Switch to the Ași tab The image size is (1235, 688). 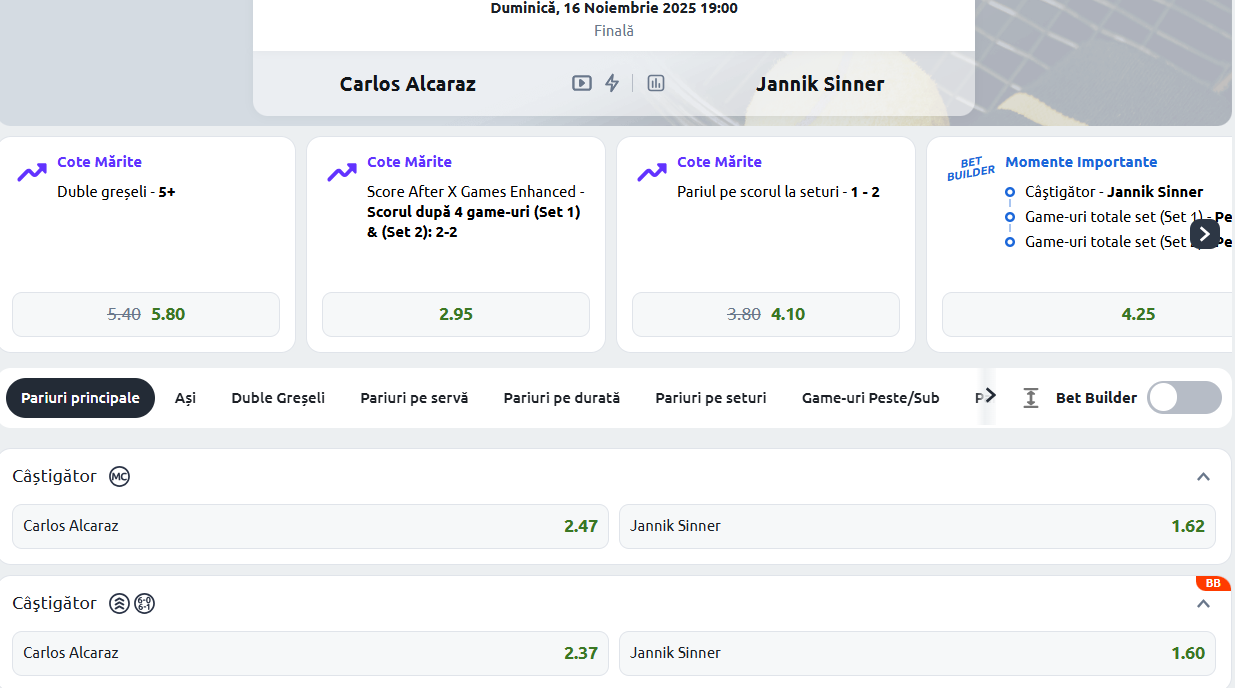pos(185,398)
